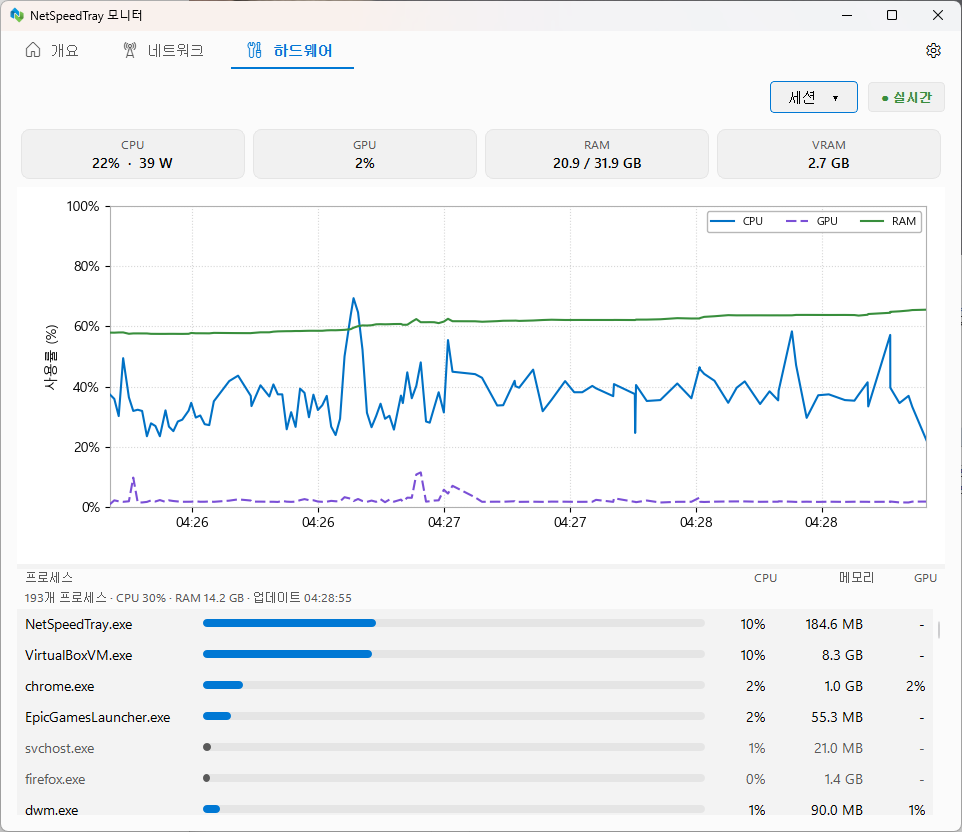This screenshot has height=832, width=962.
Task: Click NetSpeedTray.exe CPU usage bar
Action: pyautogui.click(x=453, y=623)
